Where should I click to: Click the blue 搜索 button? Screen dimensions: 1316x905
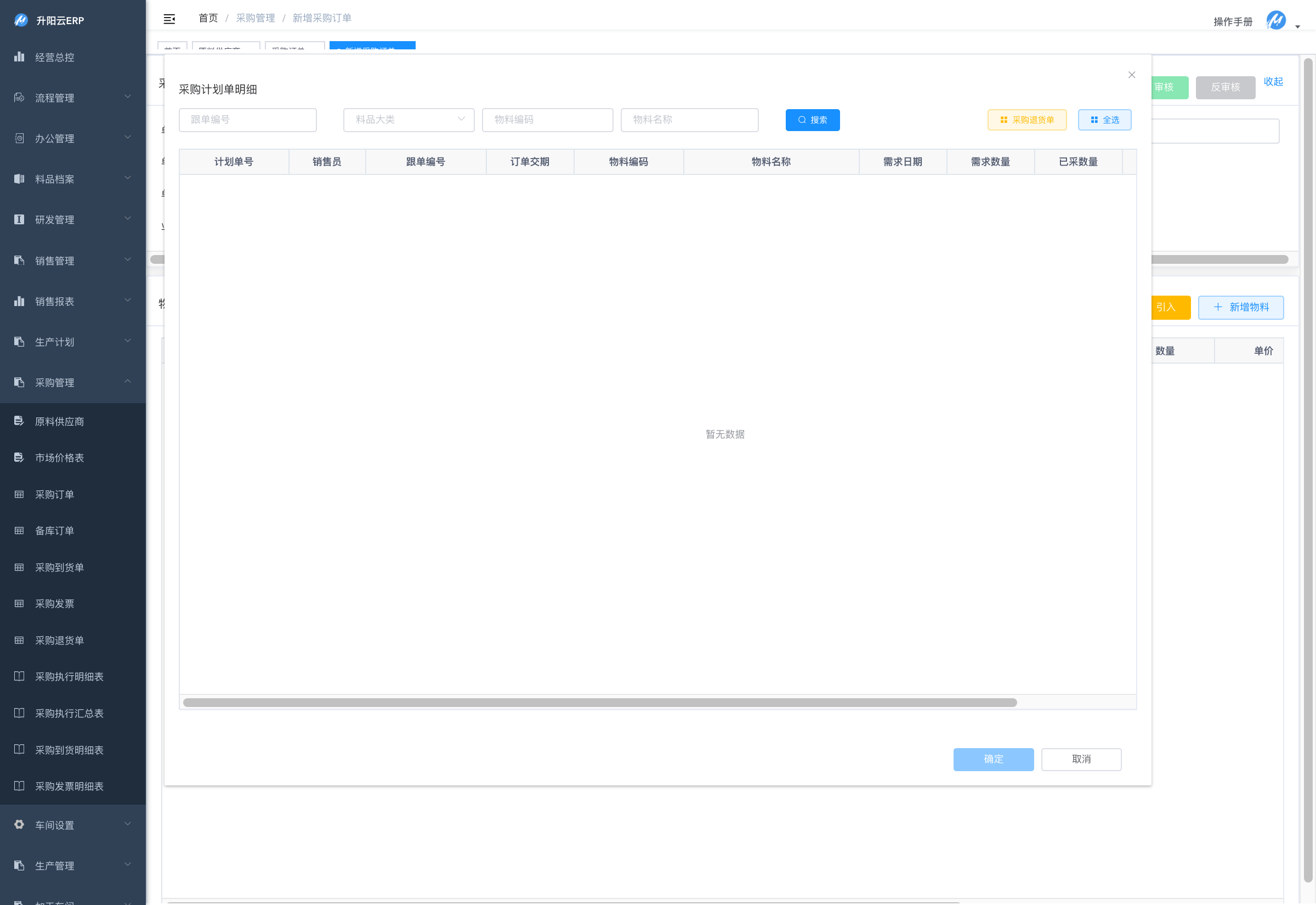pos(812,120)
